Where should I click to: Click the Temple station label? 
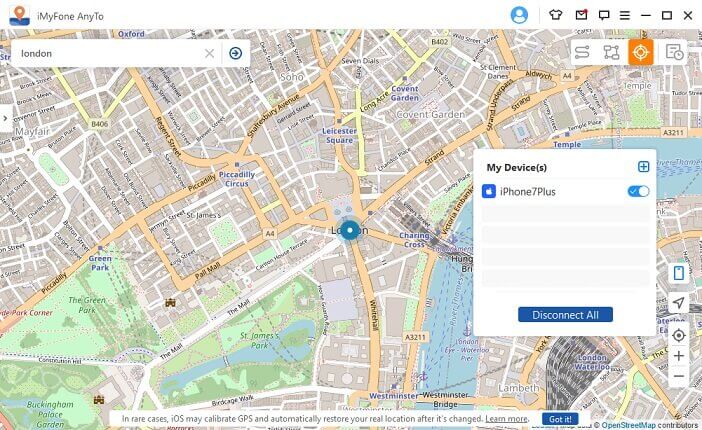(567, 144)
